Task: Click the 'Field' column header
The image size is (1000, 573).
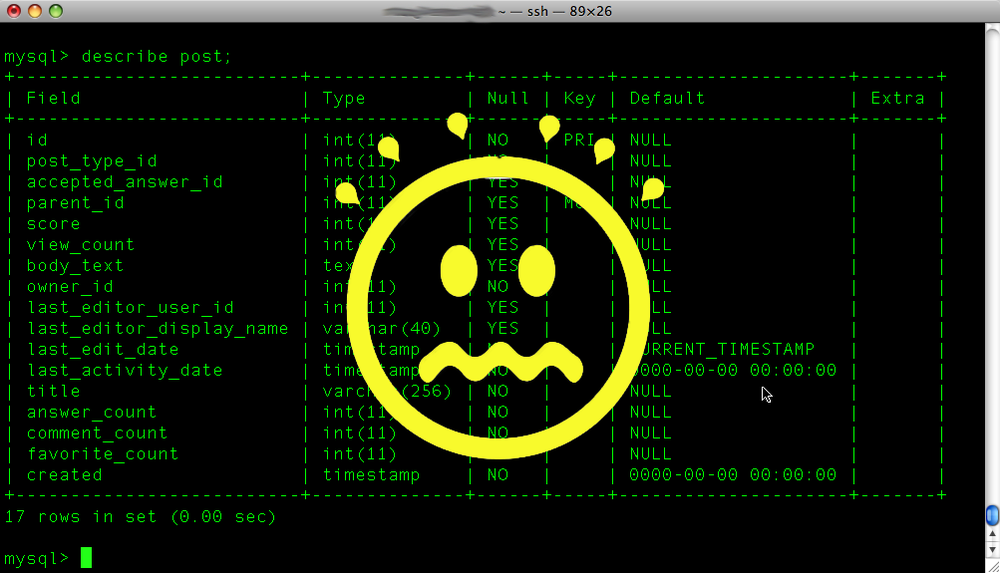Action: [x=54, y=98]
